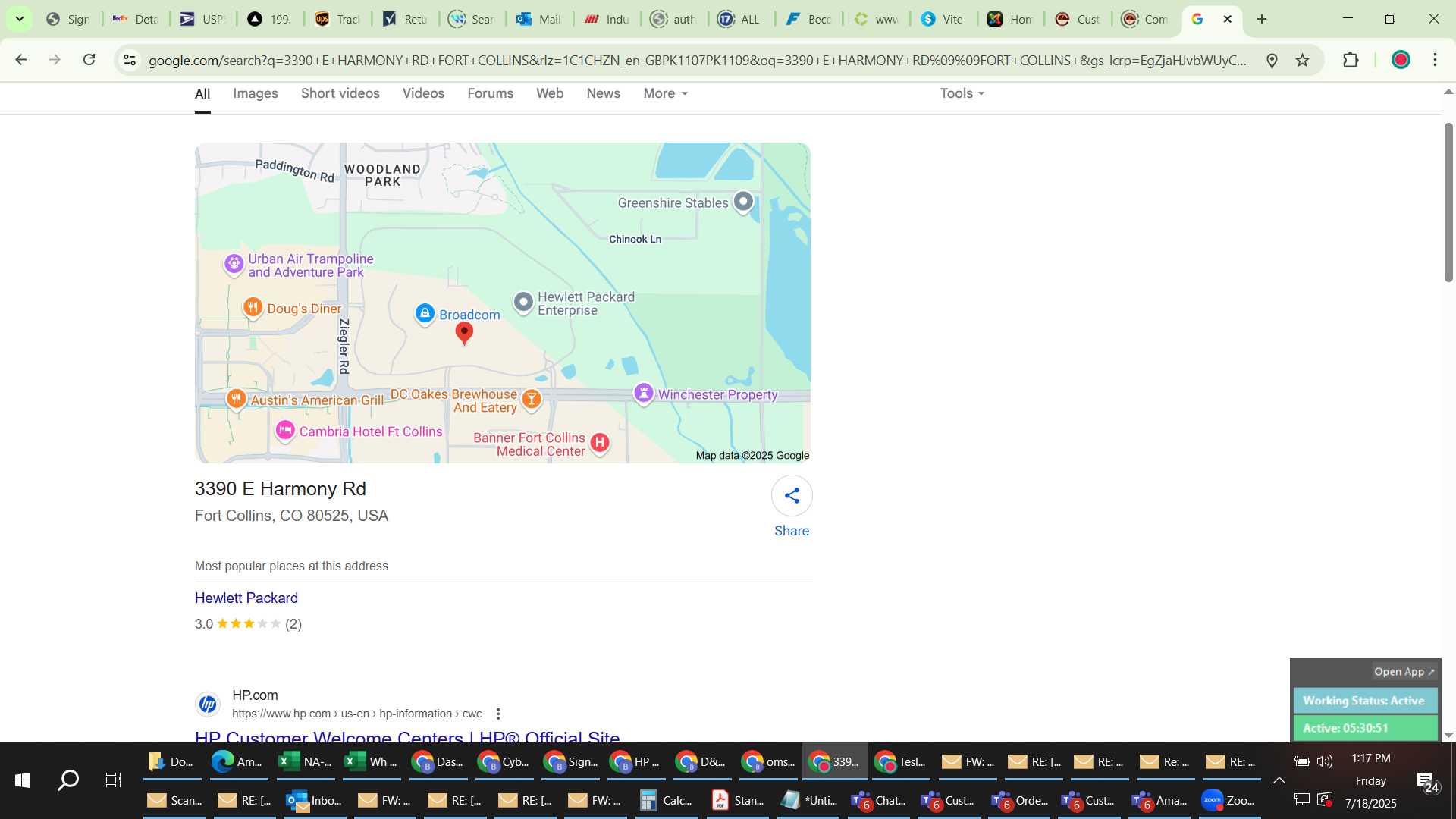This screenshot has height=819, width=1456.
Task: Click the Share icon for the address
Action: click(x=792, y=496)
